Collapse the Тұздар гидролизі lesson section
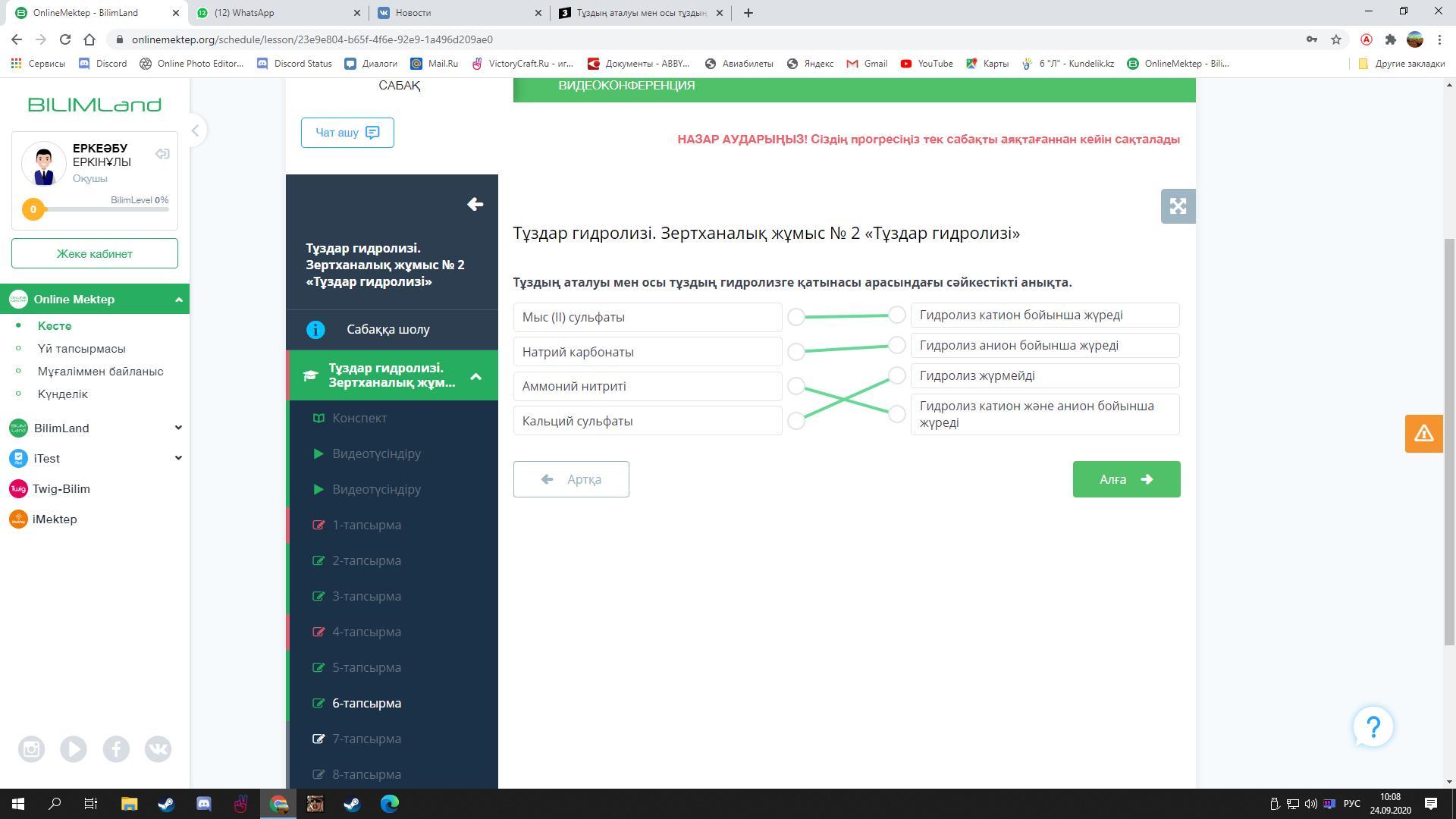1456x819 pixels. tap(475, 376)
